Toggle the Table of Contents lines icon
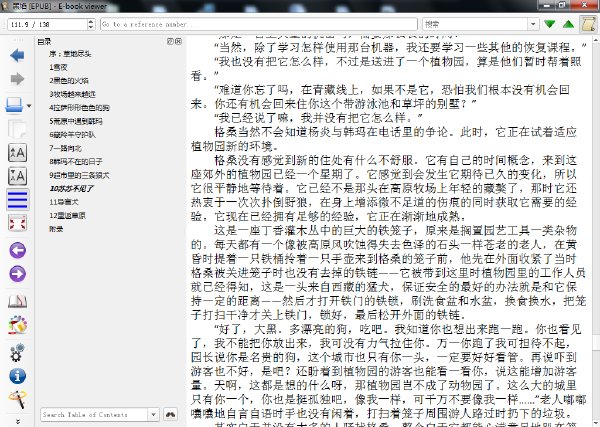 (x=18, y=200)
